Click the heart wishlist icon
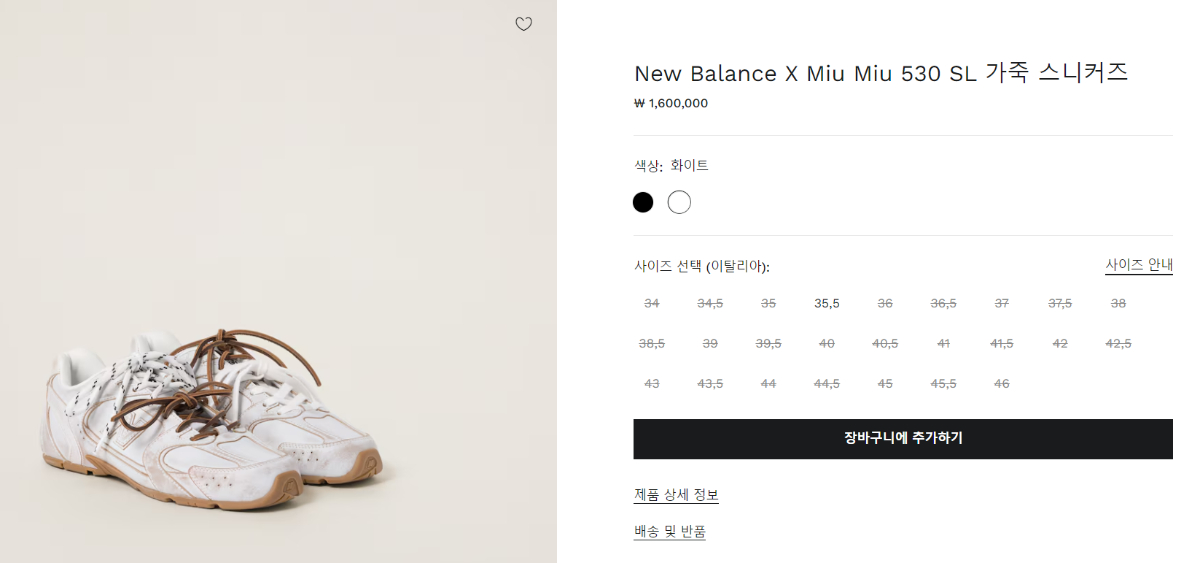 (523, 24)
